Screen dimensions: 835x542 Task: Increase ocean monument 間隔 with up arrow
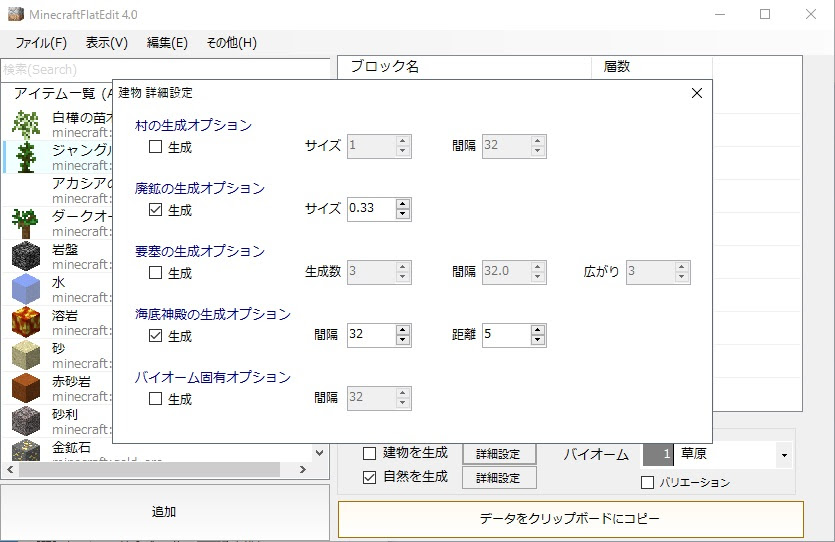point(403,330)
